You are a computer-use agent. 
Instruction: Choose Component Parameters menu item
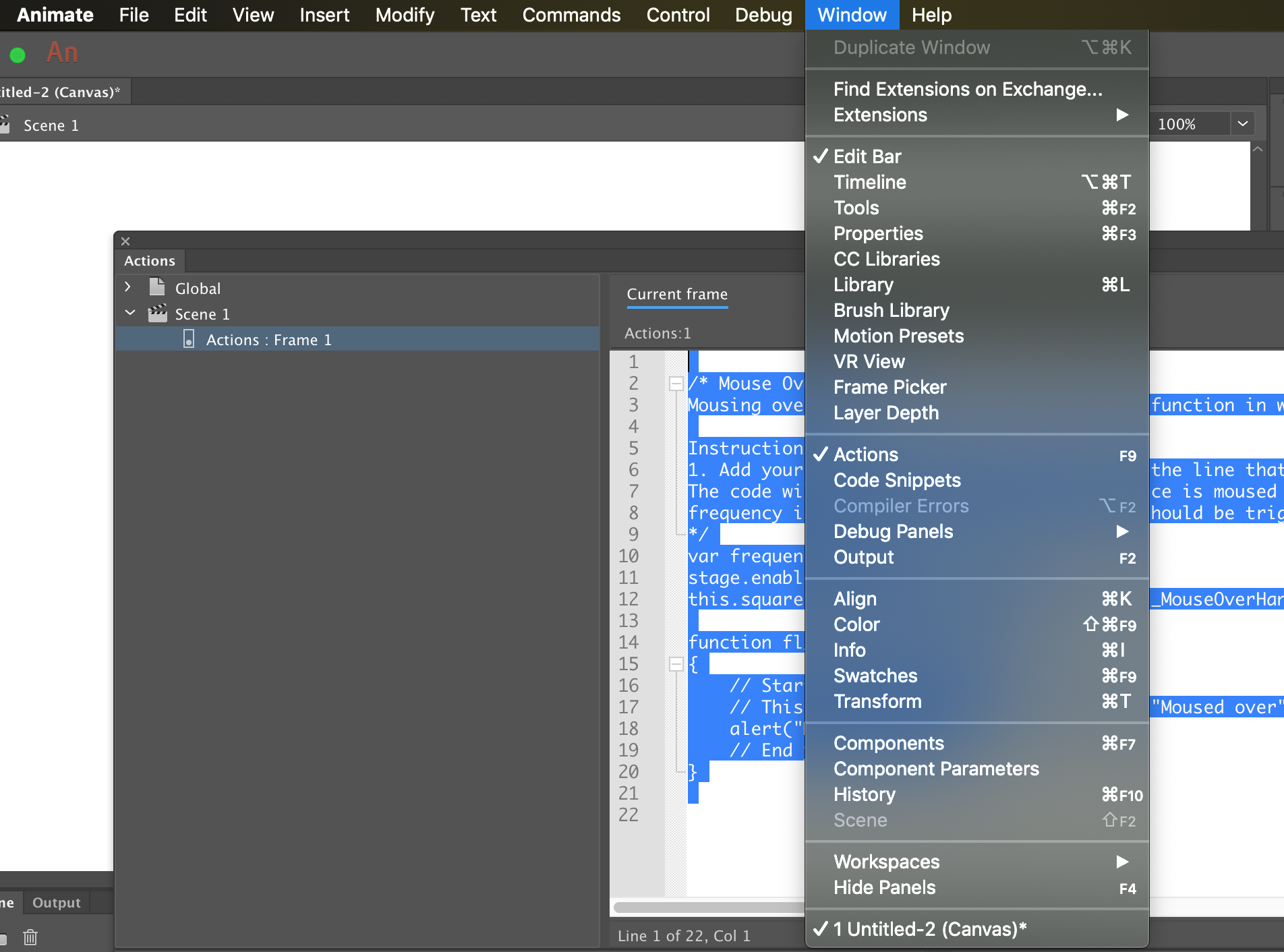pos(977,769)
